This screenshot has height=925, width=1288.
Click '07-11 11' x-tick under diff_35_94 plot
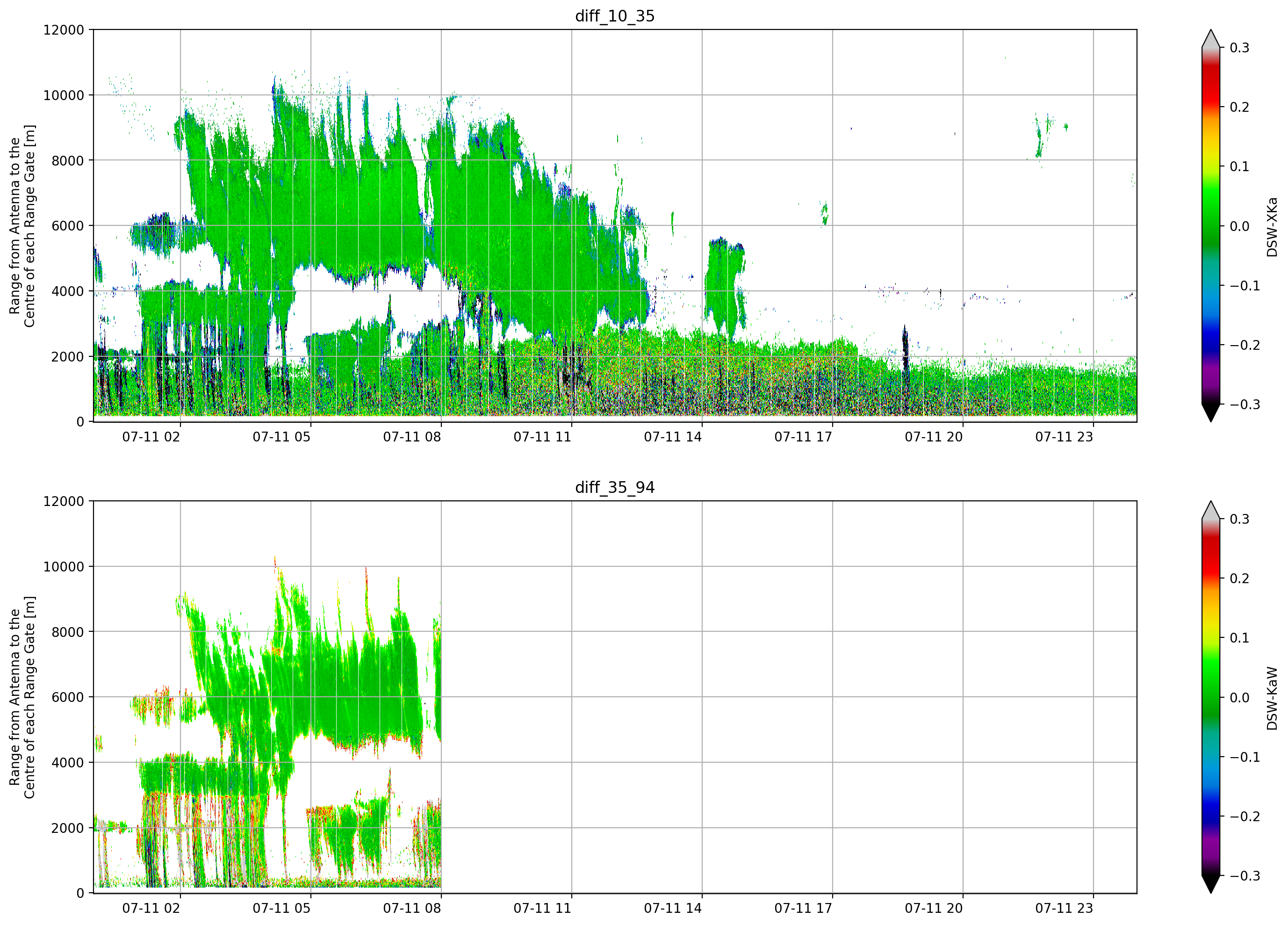542,909
